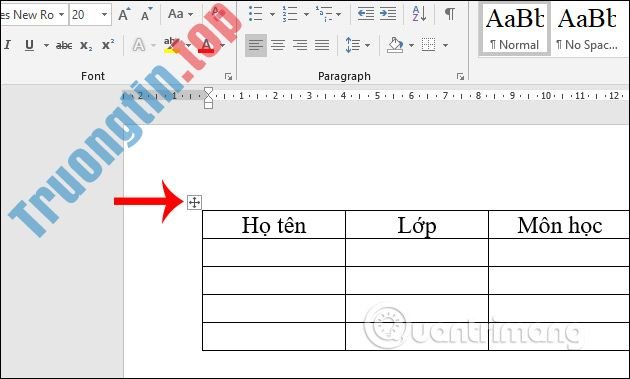Open Paragraph dialog launcher
Image resolution: width=630 pixels, height=379 pixels.
460,76
